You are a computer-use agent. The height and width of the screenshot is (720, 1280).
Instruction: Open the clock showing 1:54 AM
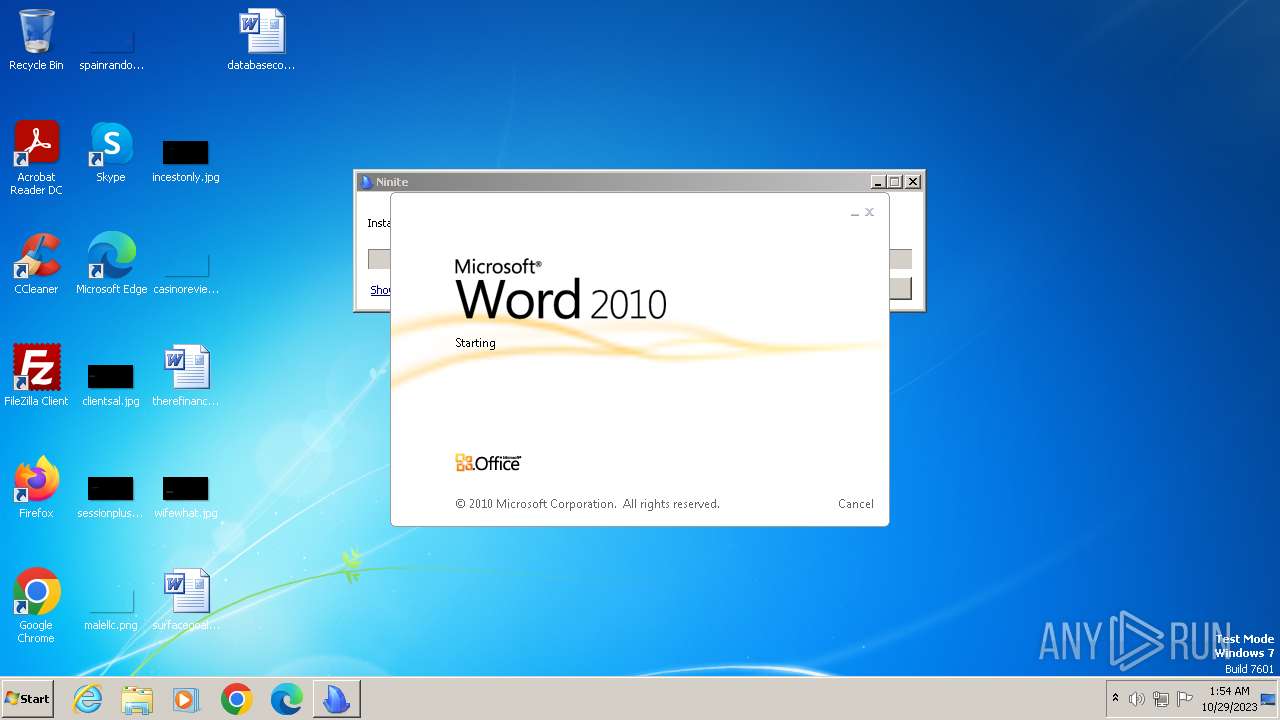[1229, 699]
